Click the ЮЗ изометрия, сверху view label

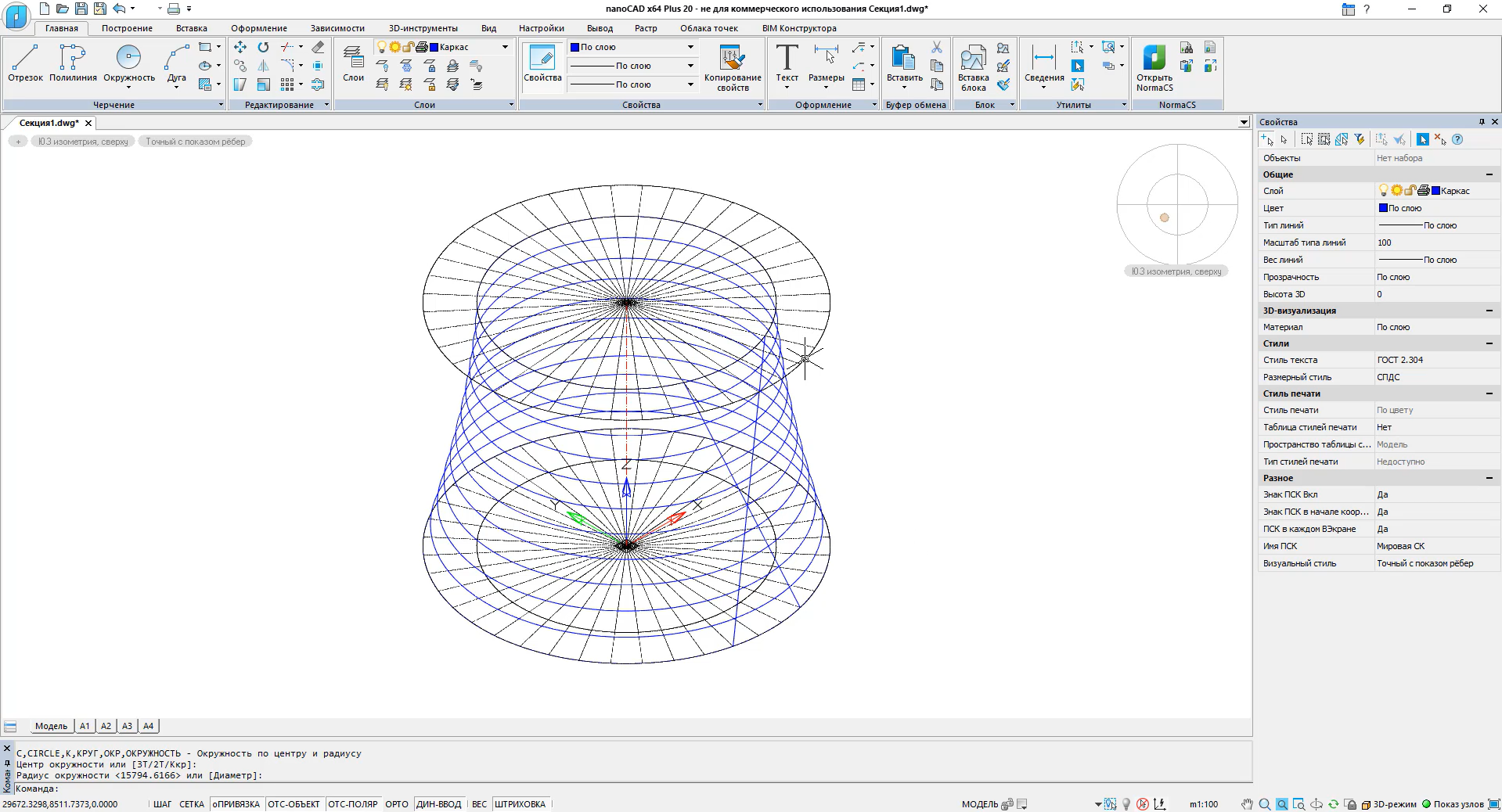[x=83, y=142]
